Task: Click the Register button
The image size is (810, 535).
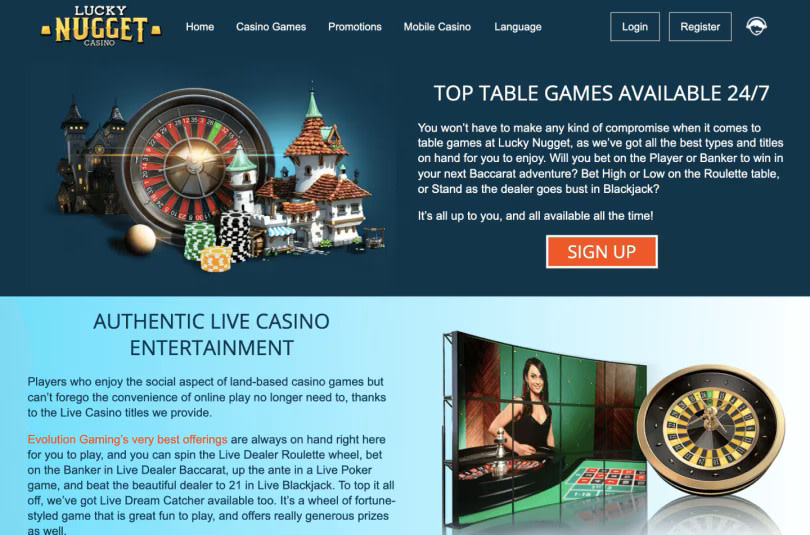Action: pos(700,26)
